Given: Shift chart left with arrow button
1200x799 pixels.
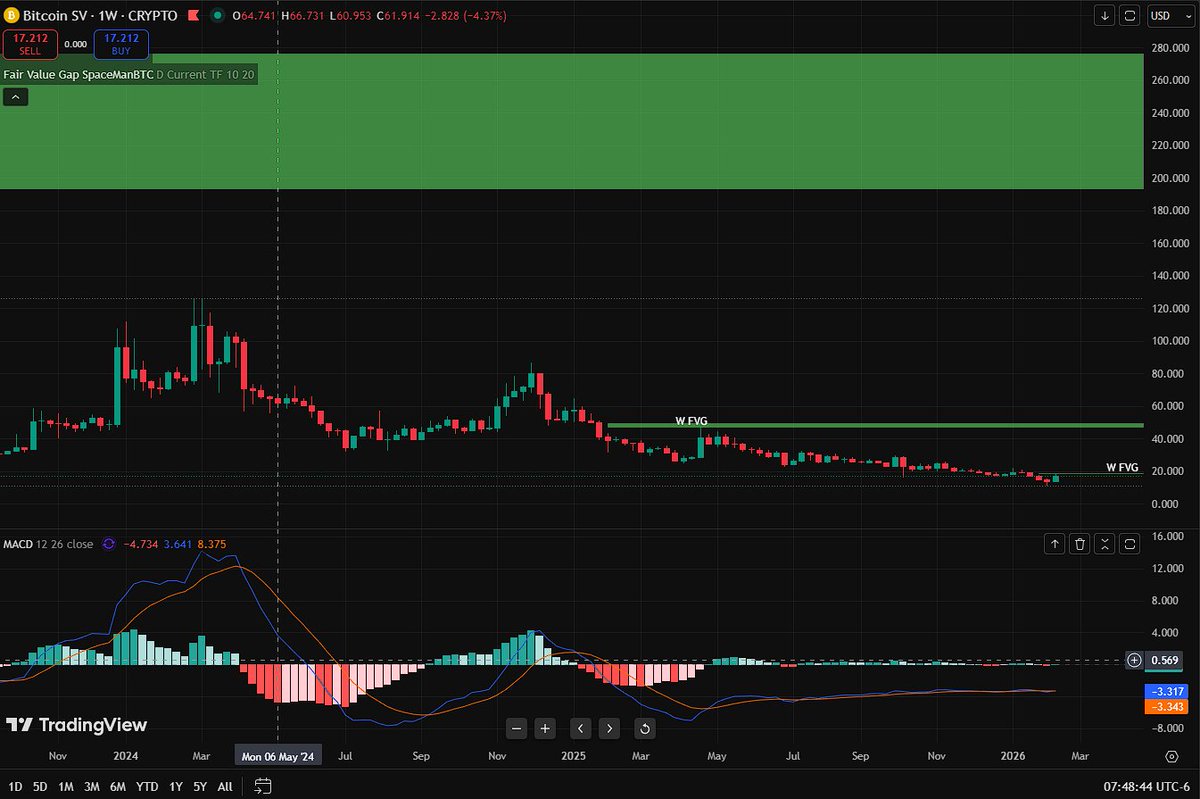Looking at the screenshot, I should 581,728.
